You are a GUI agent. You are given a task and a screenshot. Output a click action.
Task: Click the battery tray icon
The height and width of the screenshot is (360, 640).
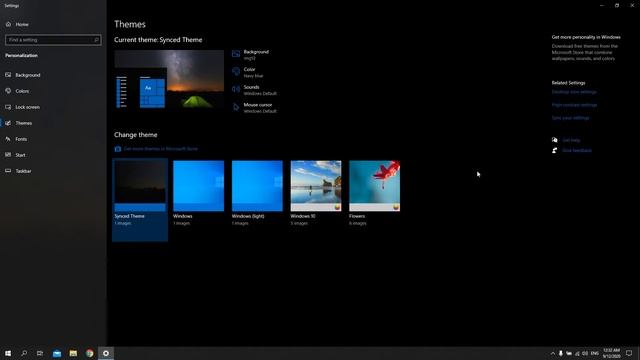point(569,353)
